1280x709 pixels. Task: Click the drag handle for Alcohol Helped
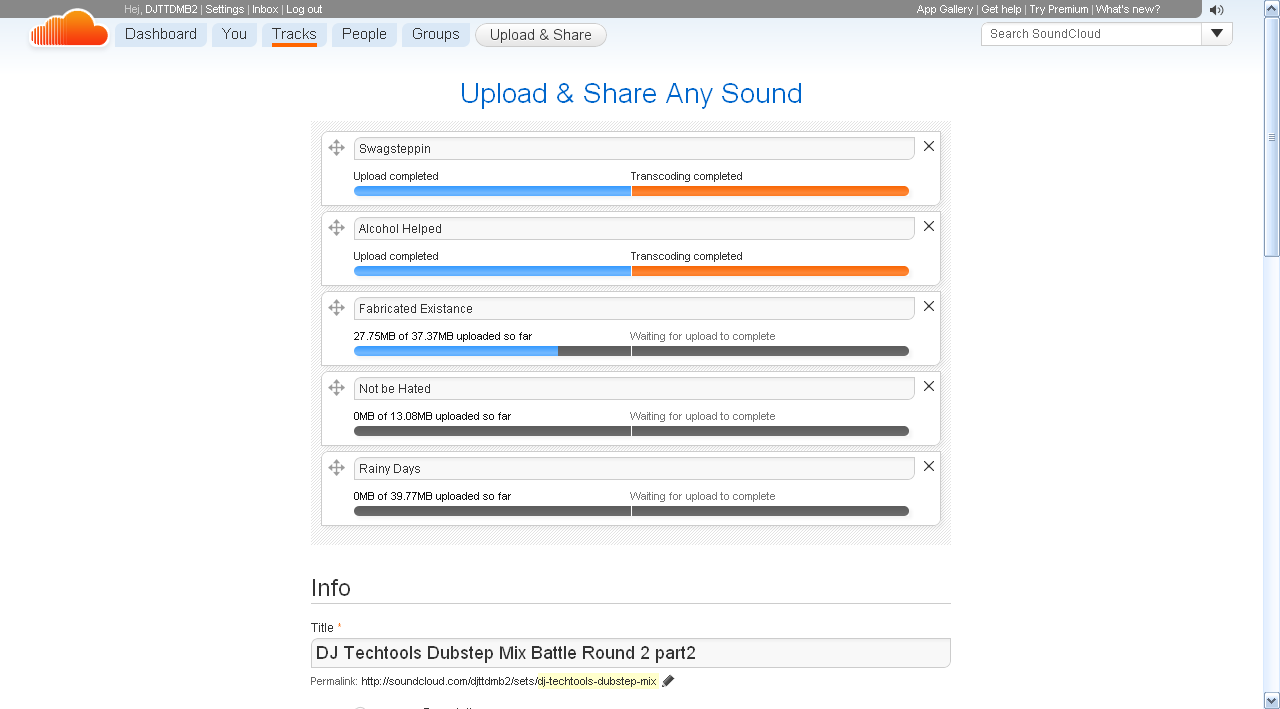pyautogui.click(x=337, y=227)
